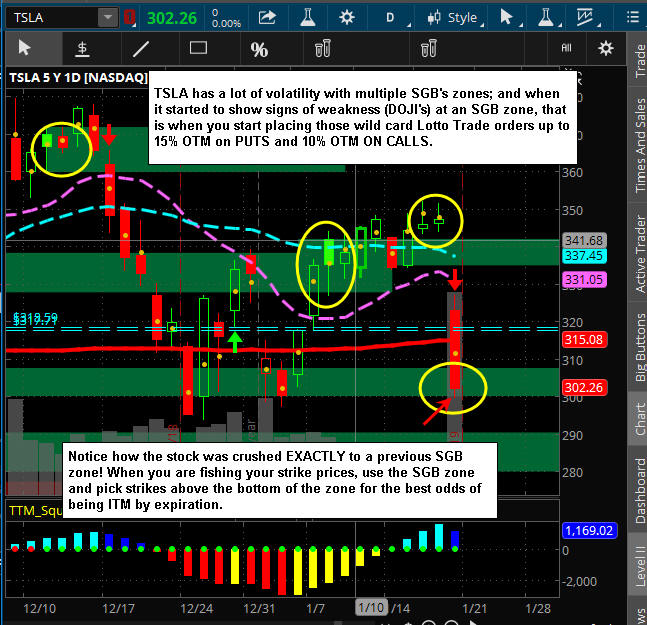Click the 12/10 date on time axis
The height and width of the screenshot is (625, 647).
[40, 608]
